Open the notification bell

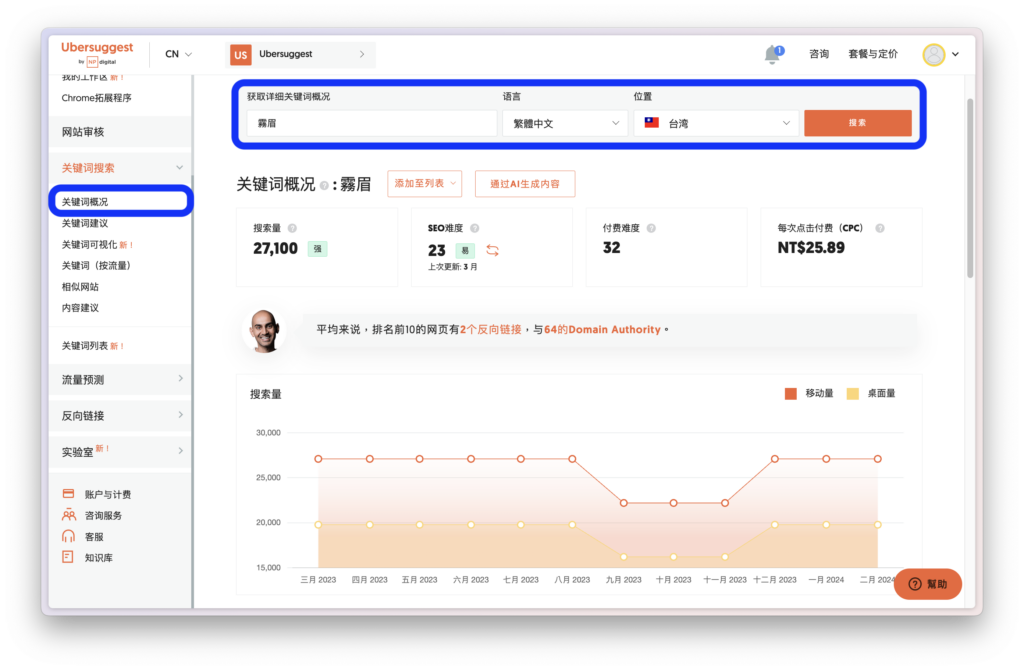773,54
